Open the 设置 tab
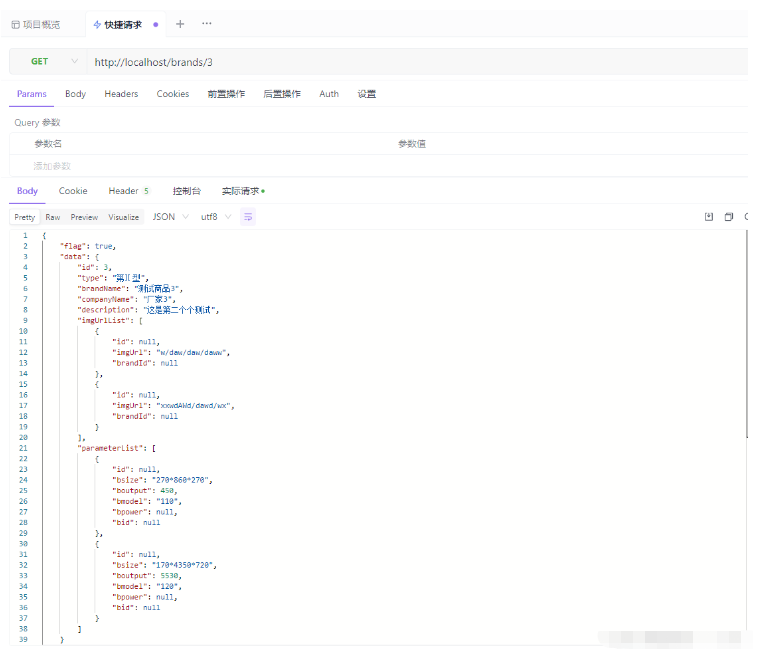The width and height of the screenshot is (758, 649). click(x=366, y=94)
